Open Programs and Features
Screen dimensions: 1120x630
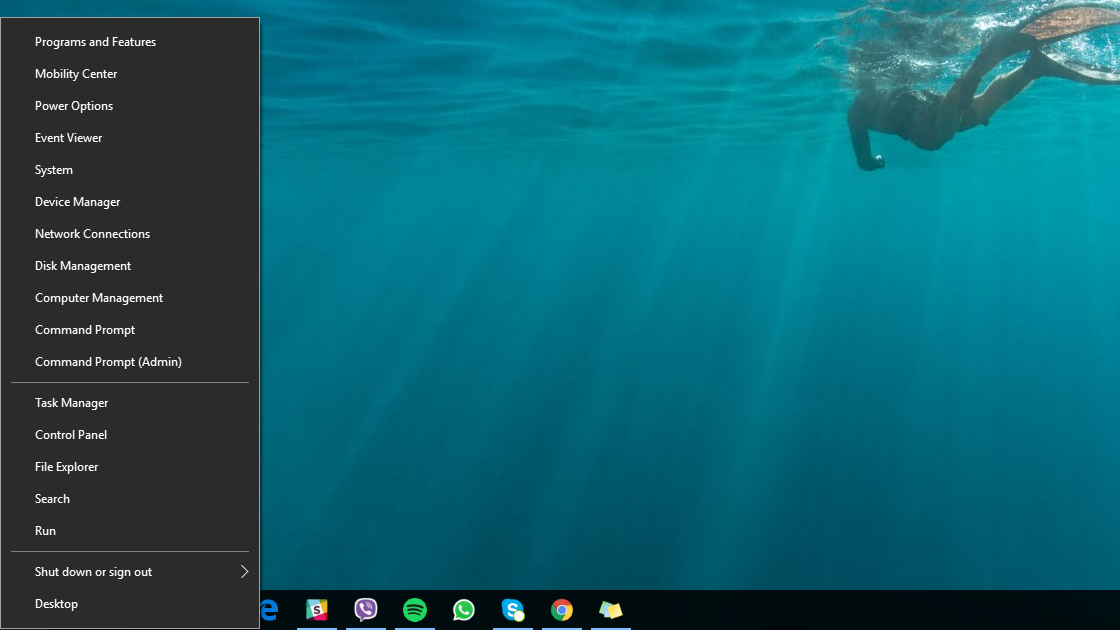95,42
